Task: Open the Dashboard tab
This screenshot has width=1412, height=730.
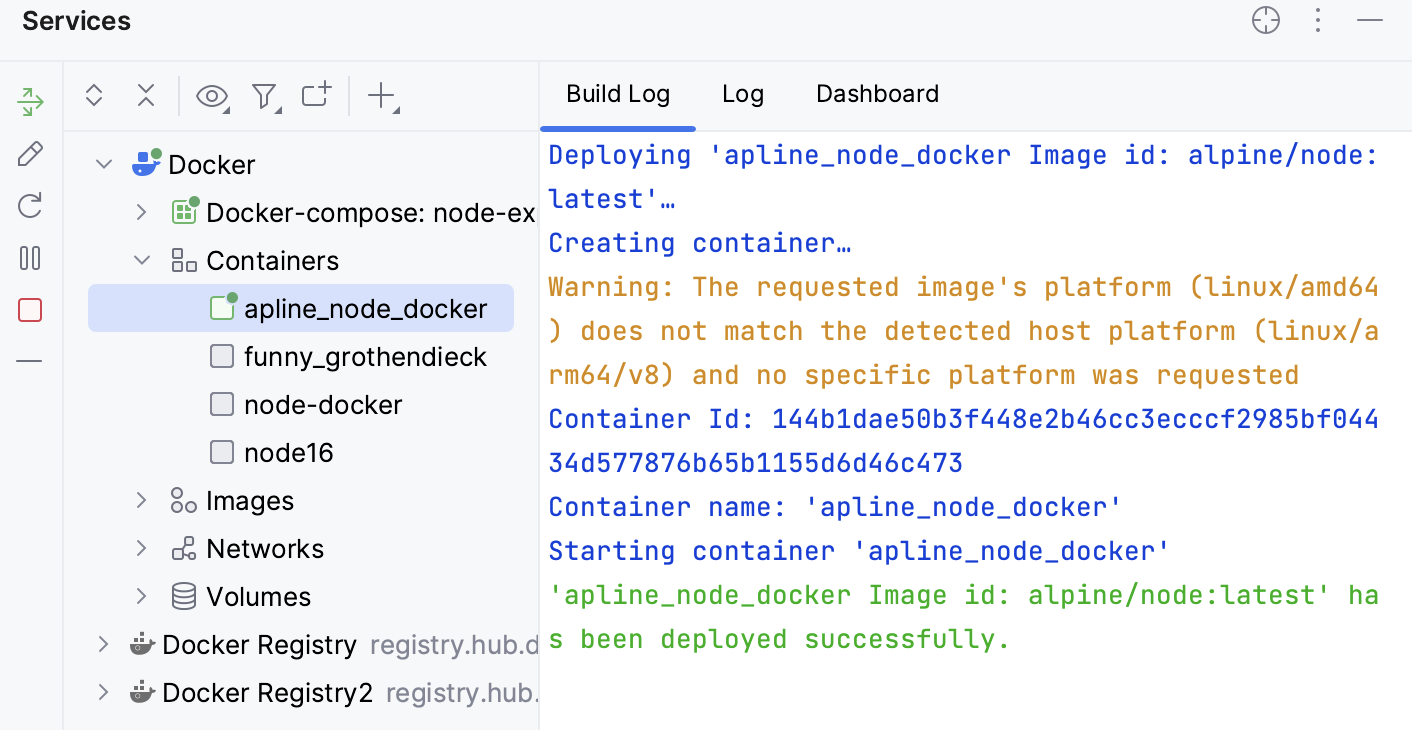Action: point(877,93)
